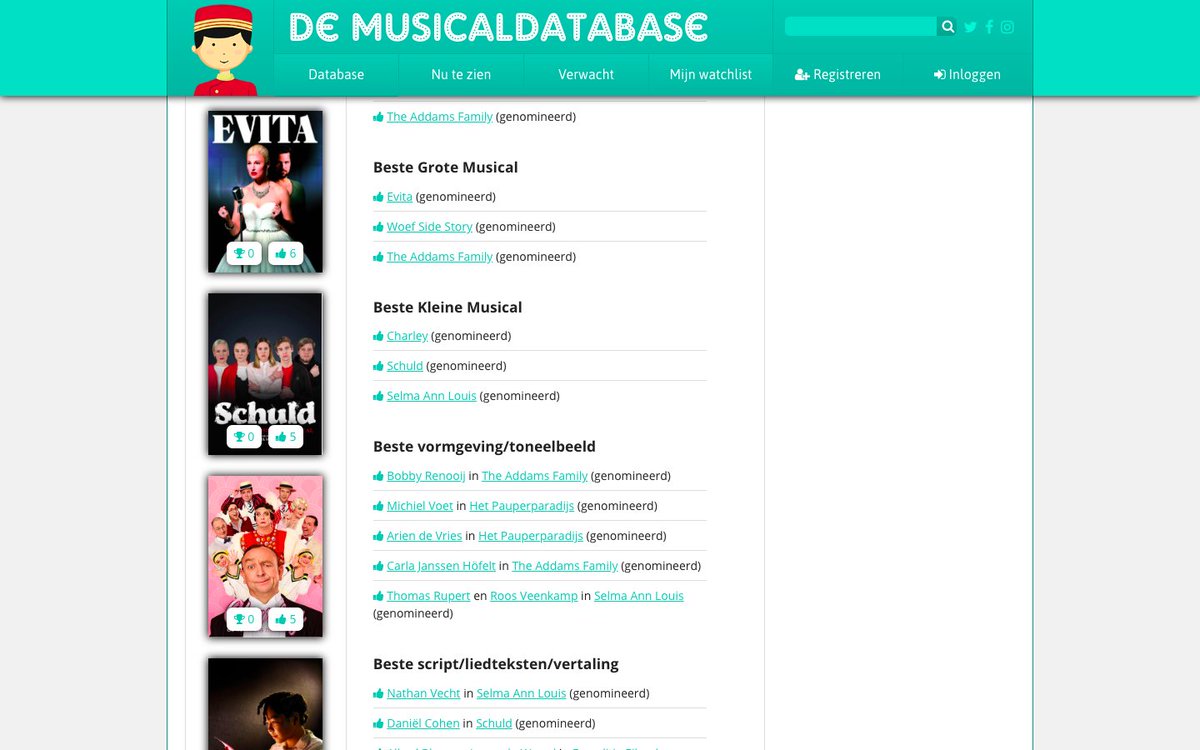Open the Evita poster thumbnail
1200x750 pixels.
pos(265,191)
